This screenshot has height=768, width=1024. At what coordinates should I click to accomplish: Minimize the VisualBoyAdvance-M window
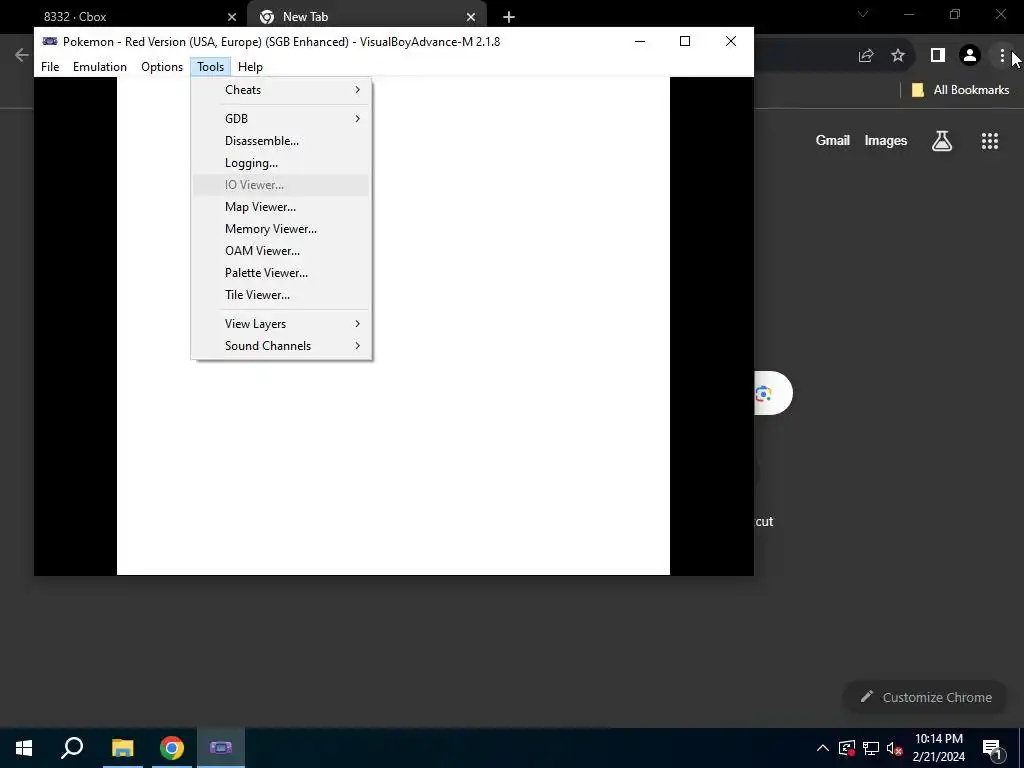point(640,41)
